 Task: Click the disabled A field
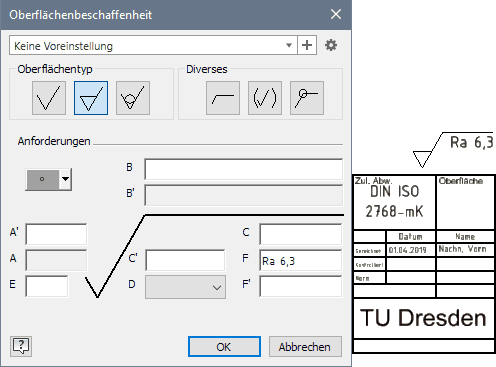[x=56, y=260]
